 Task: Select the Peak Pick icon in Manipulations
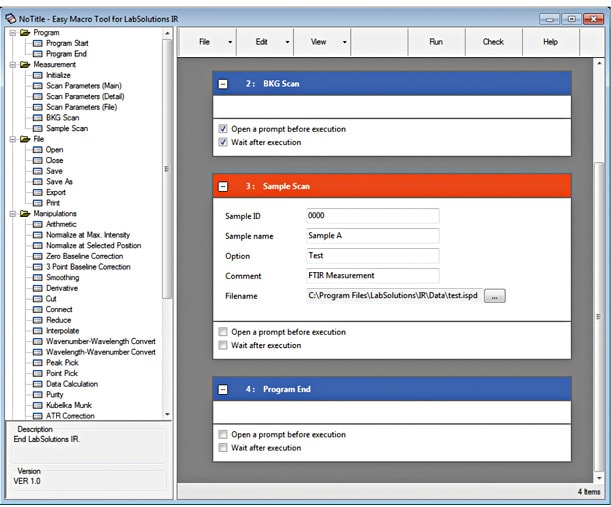pyautogui.click(x=37, y=362)
